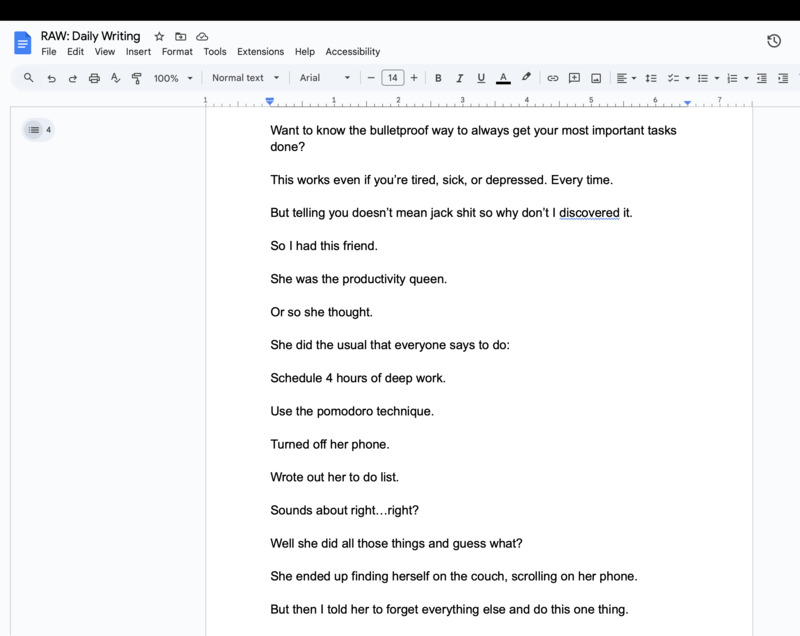Expand checklist menu arrow
The height and width of the screenshot is (636, 800).
[687, 79]
